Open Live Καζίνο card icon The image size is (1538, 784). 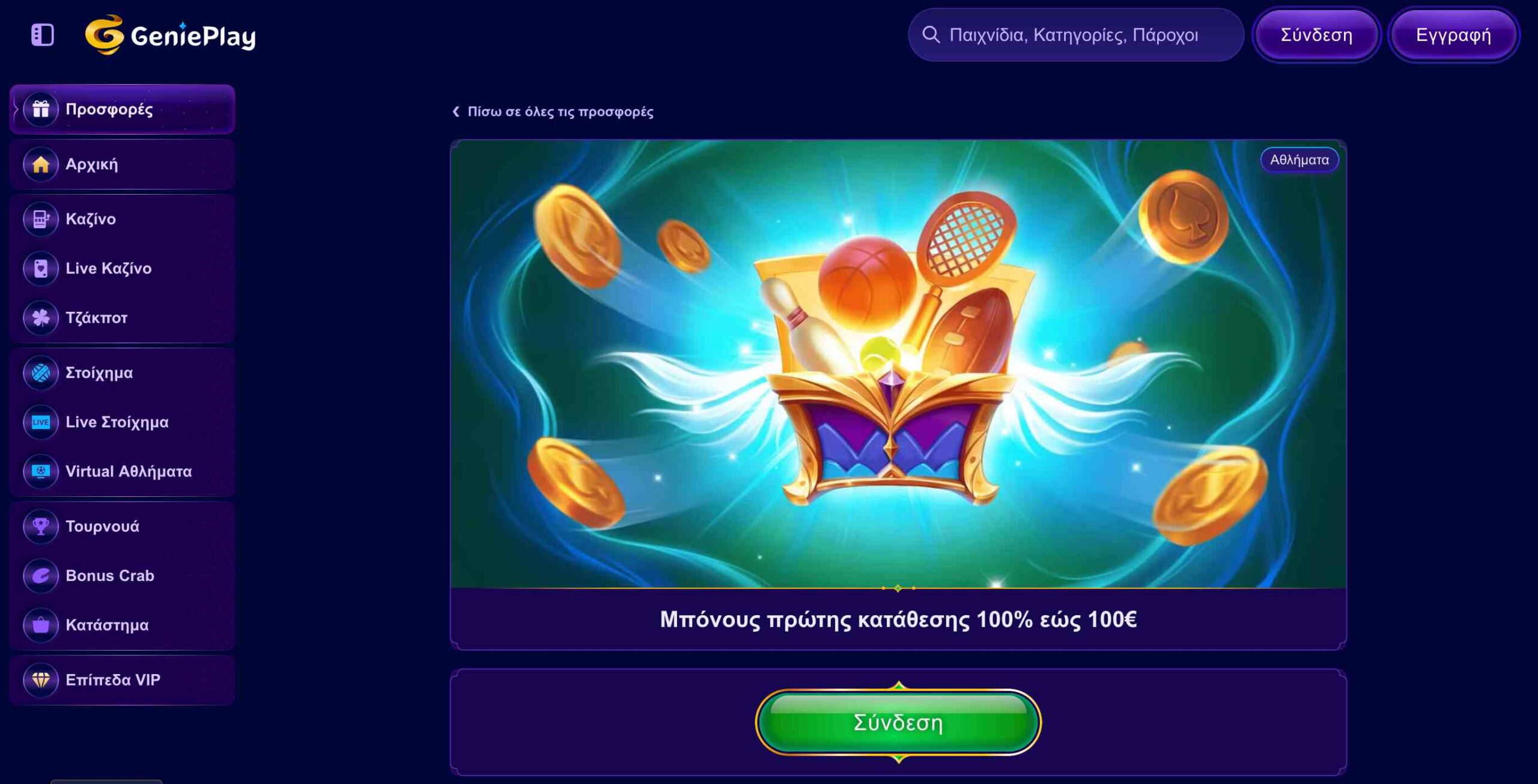pyautogui.click(x=41, y=269)
